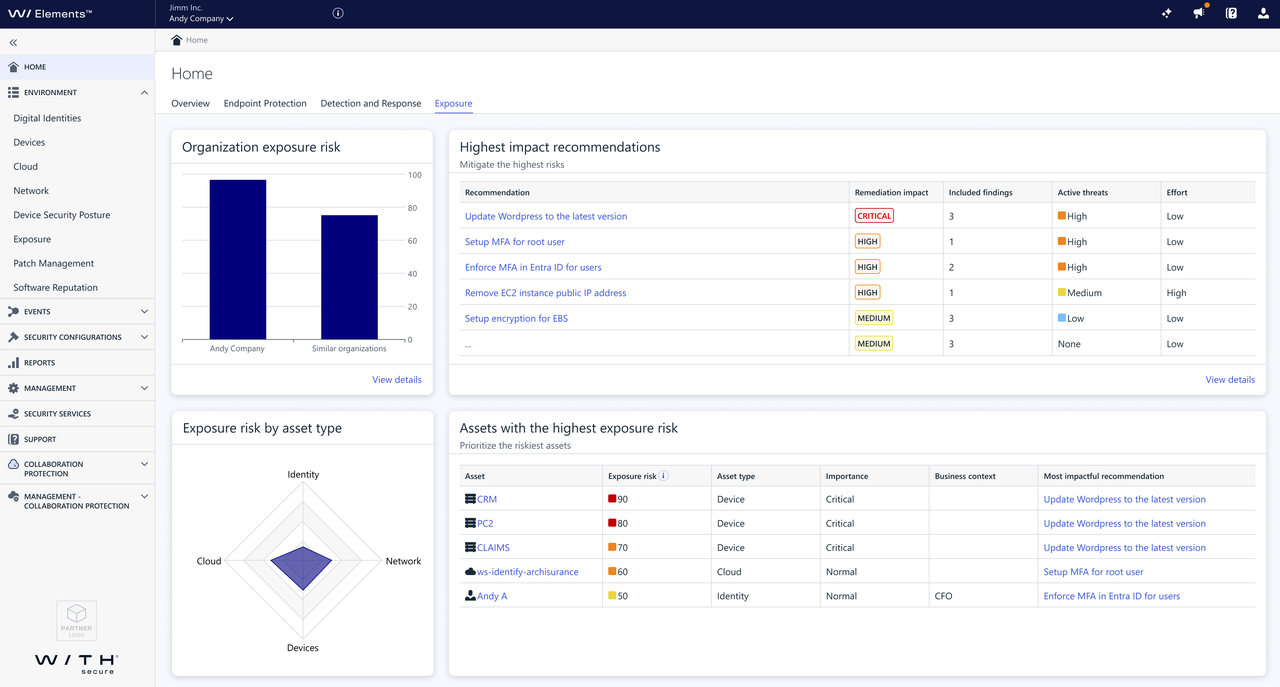
Task: Collapse the navigation sidebar with double-chevron
Action: 13,42
